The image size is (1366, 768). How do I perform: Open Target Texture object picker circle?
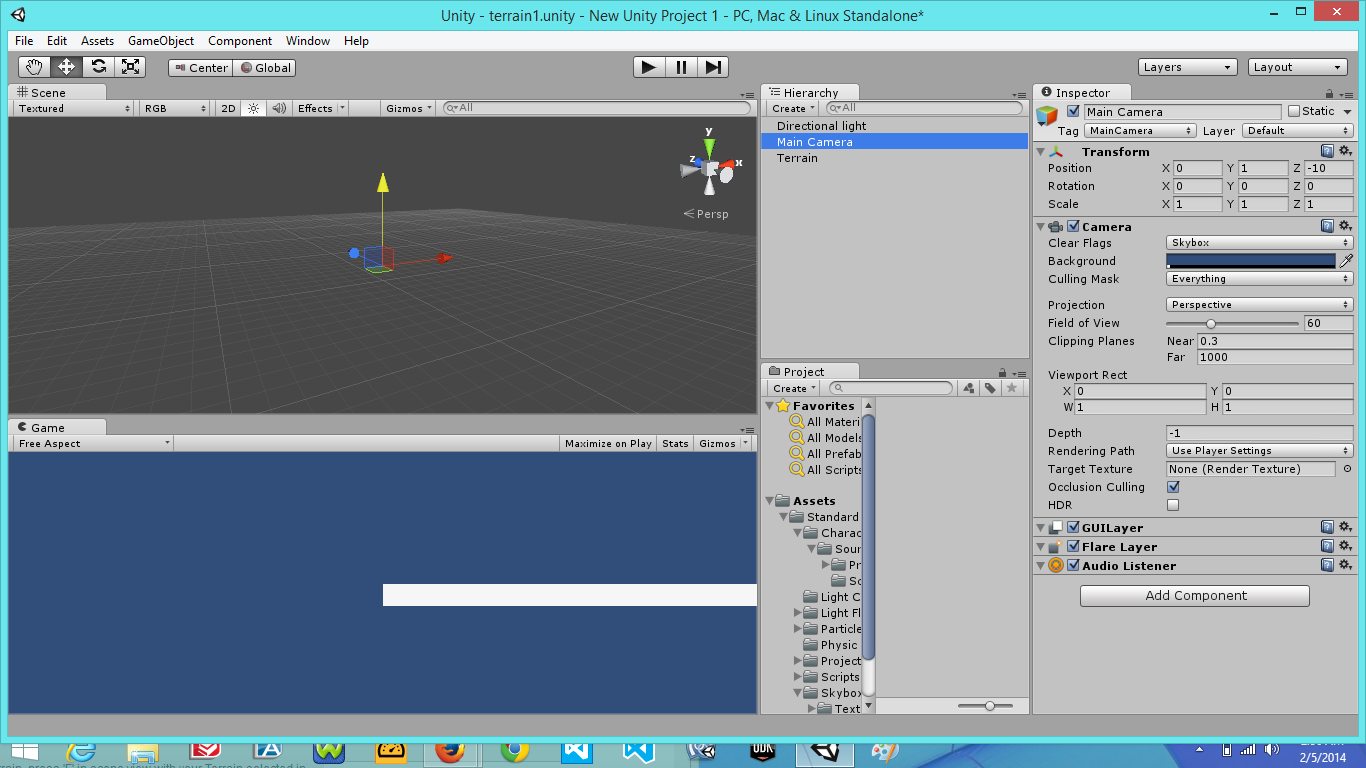1347,469
